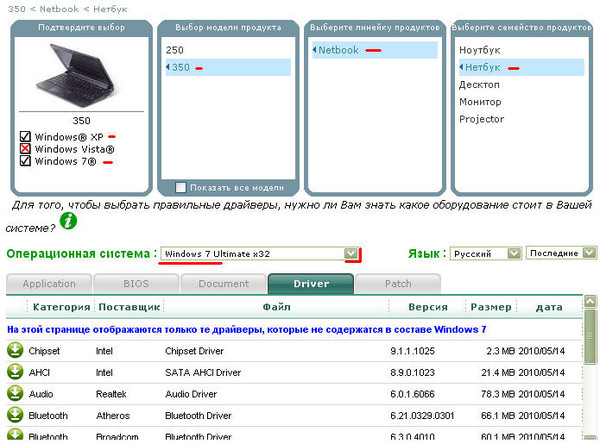Click version 6.0.1.6066 cell

pos(412,394)
